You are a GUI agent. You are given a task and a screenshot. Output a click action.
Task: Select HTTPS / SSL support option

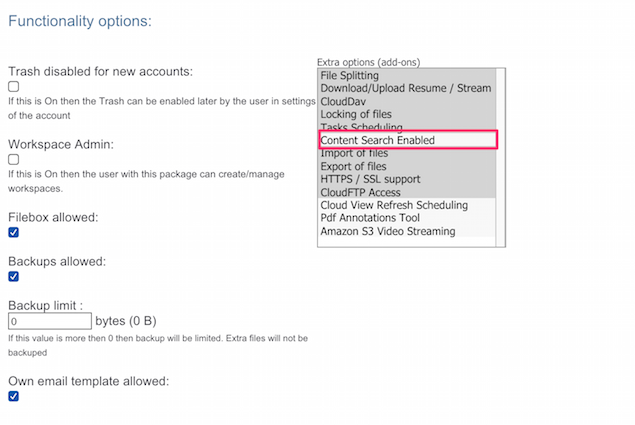(x=368, y=180)
